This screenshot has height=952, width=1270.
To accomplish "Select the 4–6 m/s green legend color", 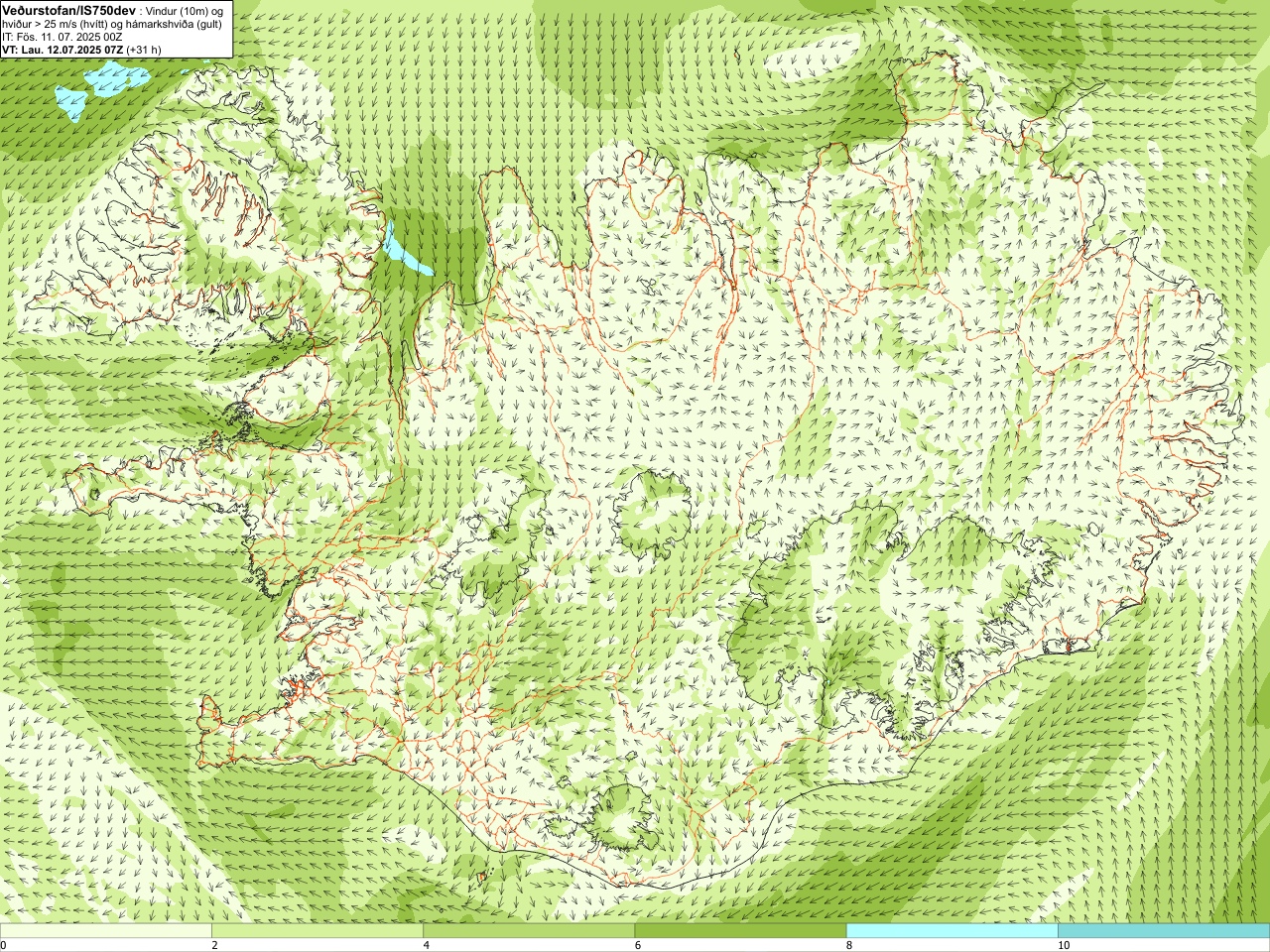I will tap(529, 931).
